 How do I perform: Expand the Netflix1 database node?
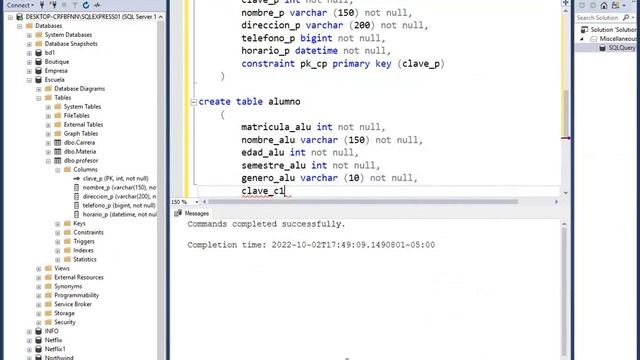[29, 349]
